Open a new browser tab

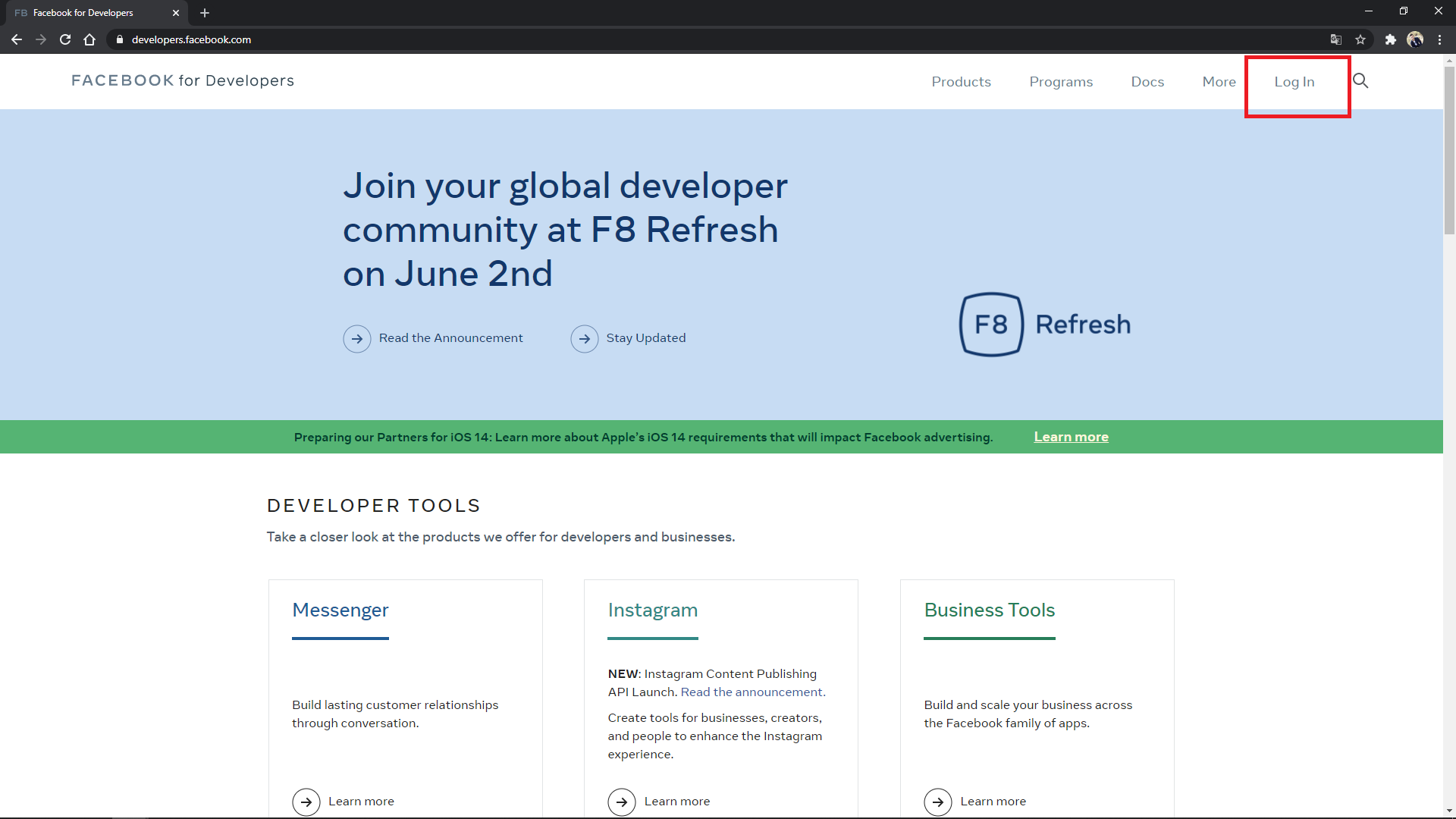point(205,13)
